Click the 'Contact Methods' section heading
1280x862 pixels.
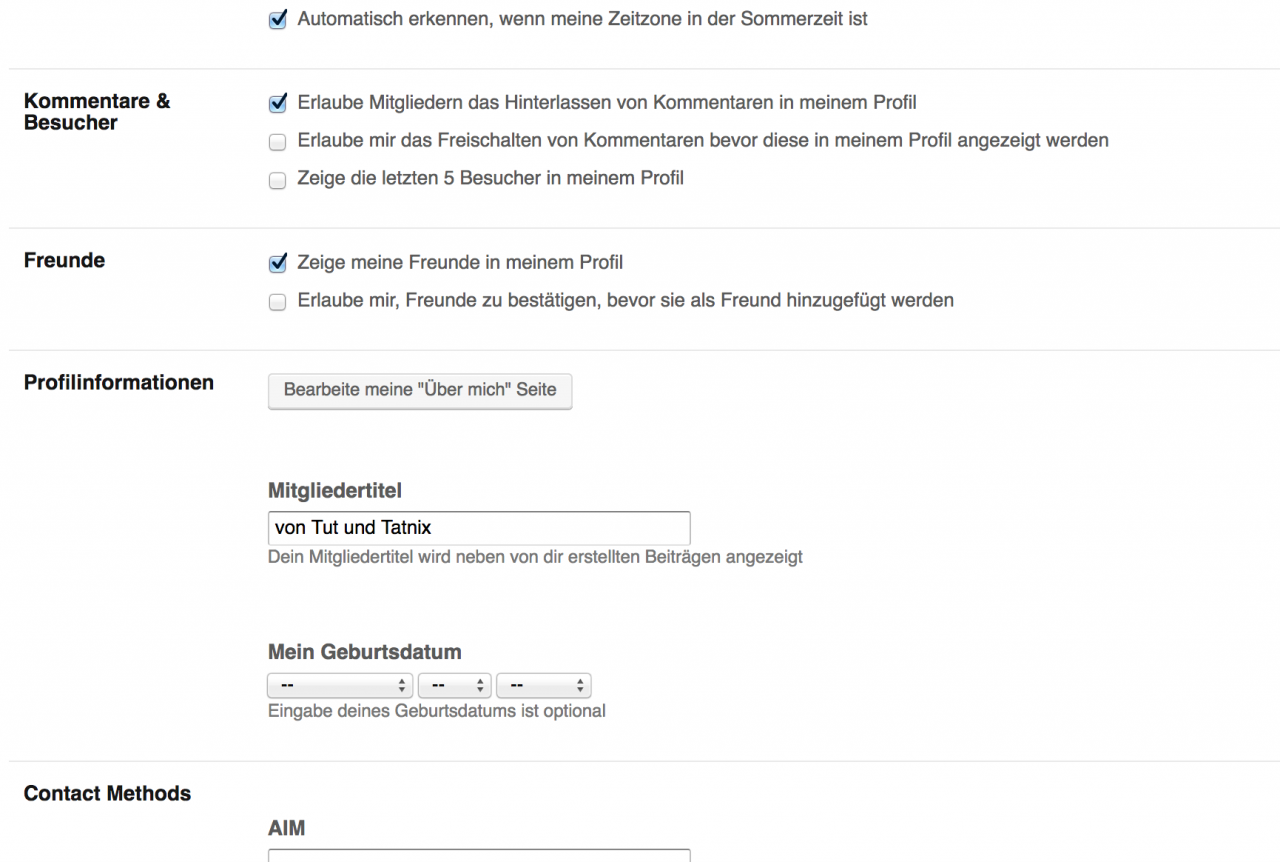pyautogui.click(x=107, y=794)
